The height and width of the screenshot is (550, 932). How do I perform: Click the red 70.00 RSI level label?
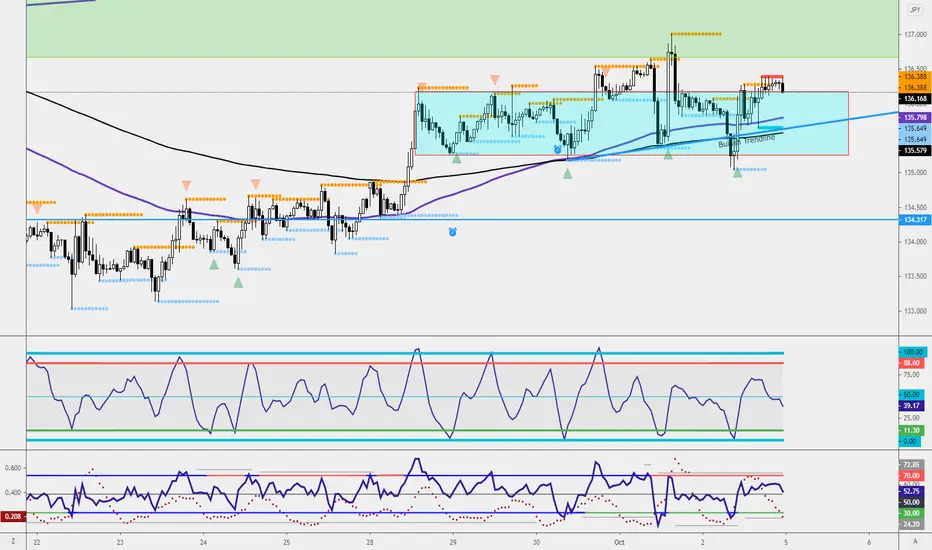click(912, 476)
